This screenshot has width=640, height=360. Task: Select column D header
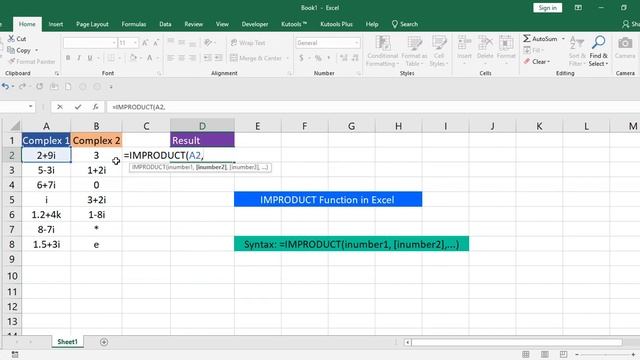point(202,126)
